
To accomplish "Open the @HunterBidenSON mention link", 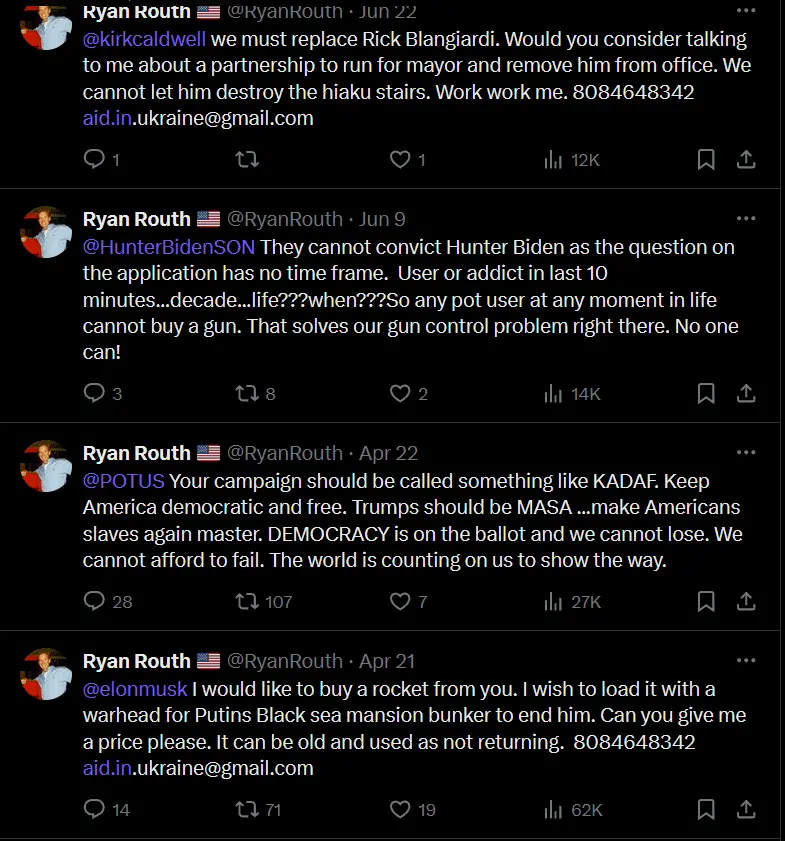I will 169,246.
